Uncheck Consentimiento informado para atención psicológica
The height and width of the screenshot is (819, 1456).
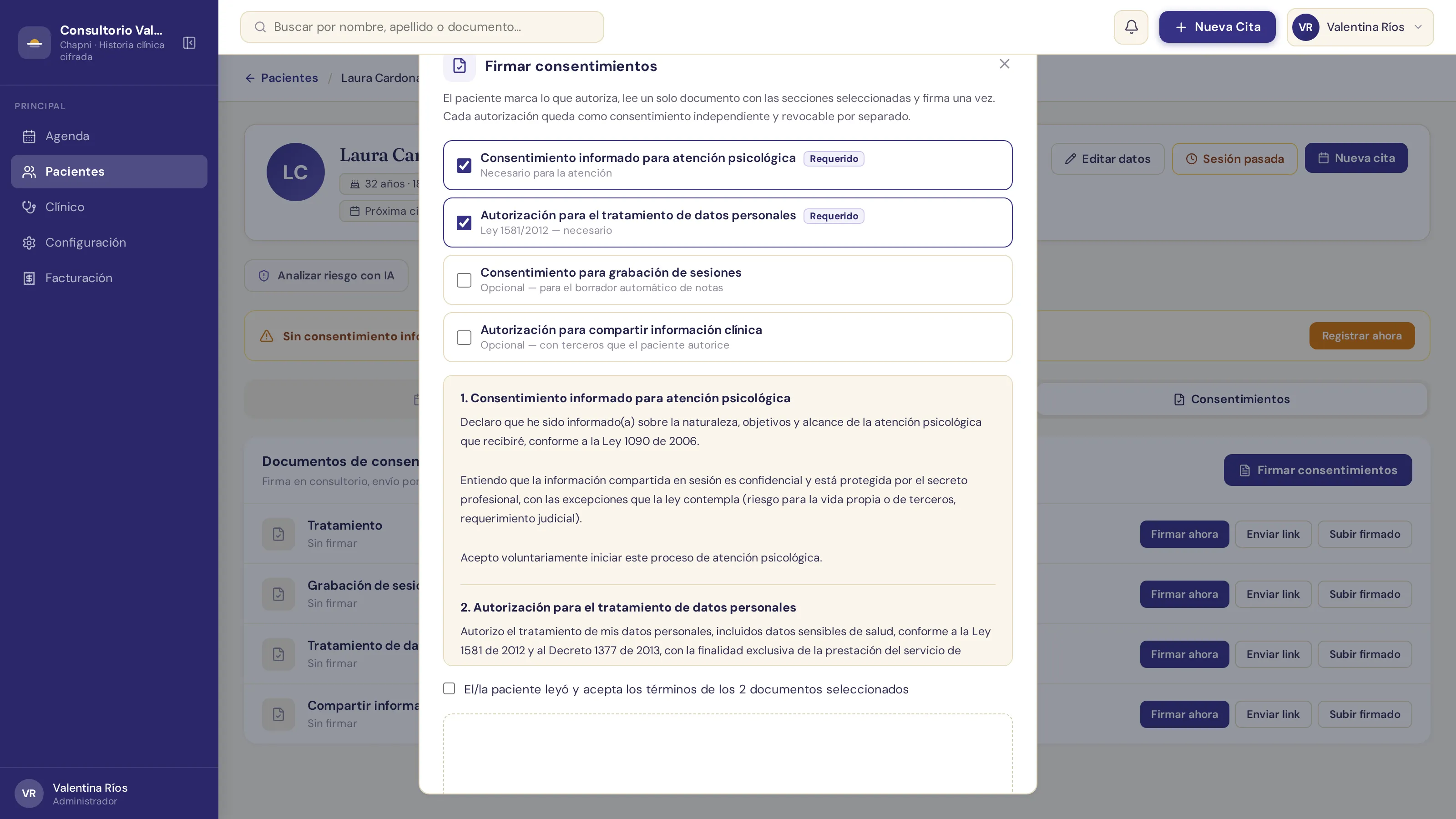tap(464, 165)
